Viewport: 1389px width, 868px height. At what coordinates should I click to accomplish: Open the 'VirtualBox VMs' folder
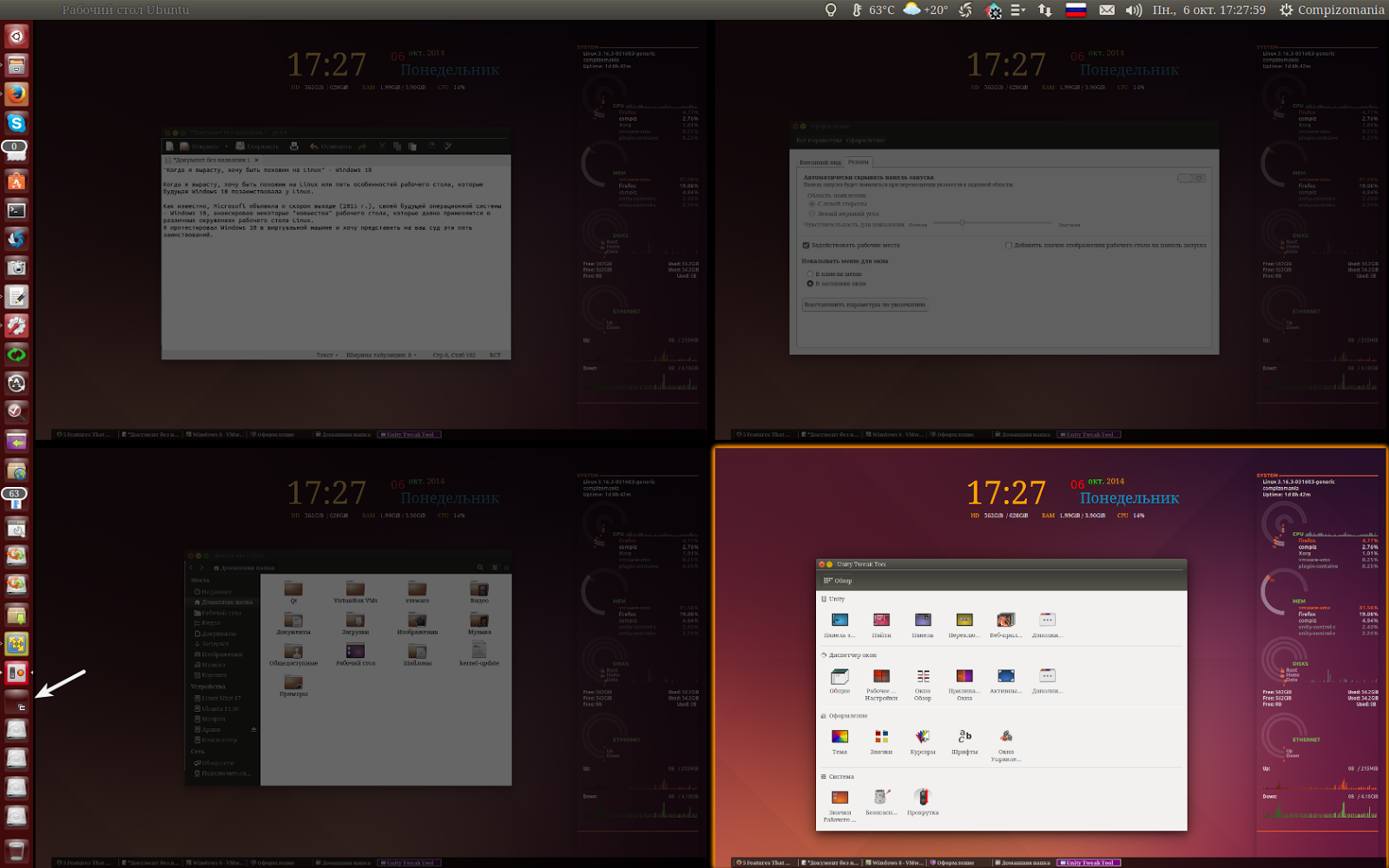tap(355, 593)
